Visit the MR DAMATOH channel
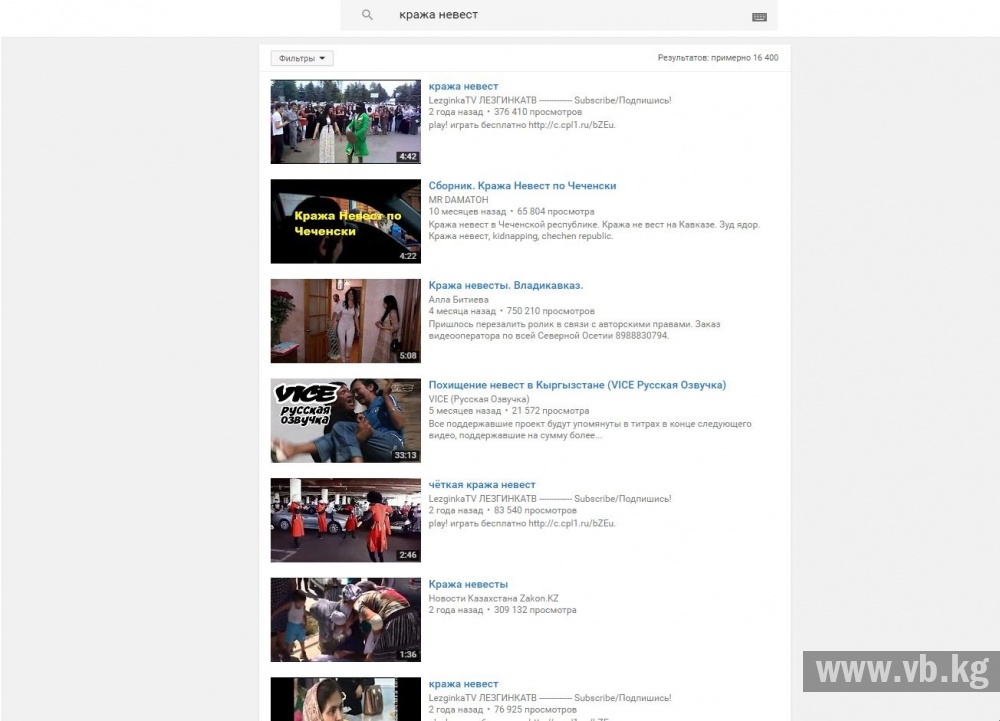 [x=459, y=200]
